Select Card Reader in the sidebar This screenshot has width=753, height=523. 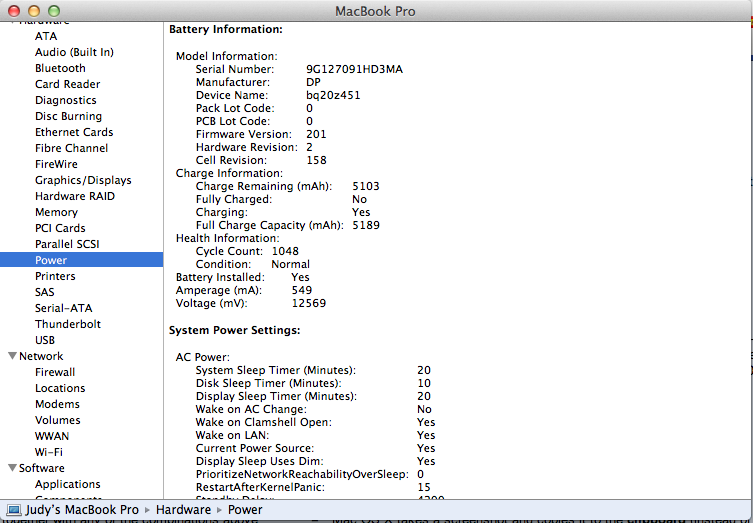(x=67, y=84)
